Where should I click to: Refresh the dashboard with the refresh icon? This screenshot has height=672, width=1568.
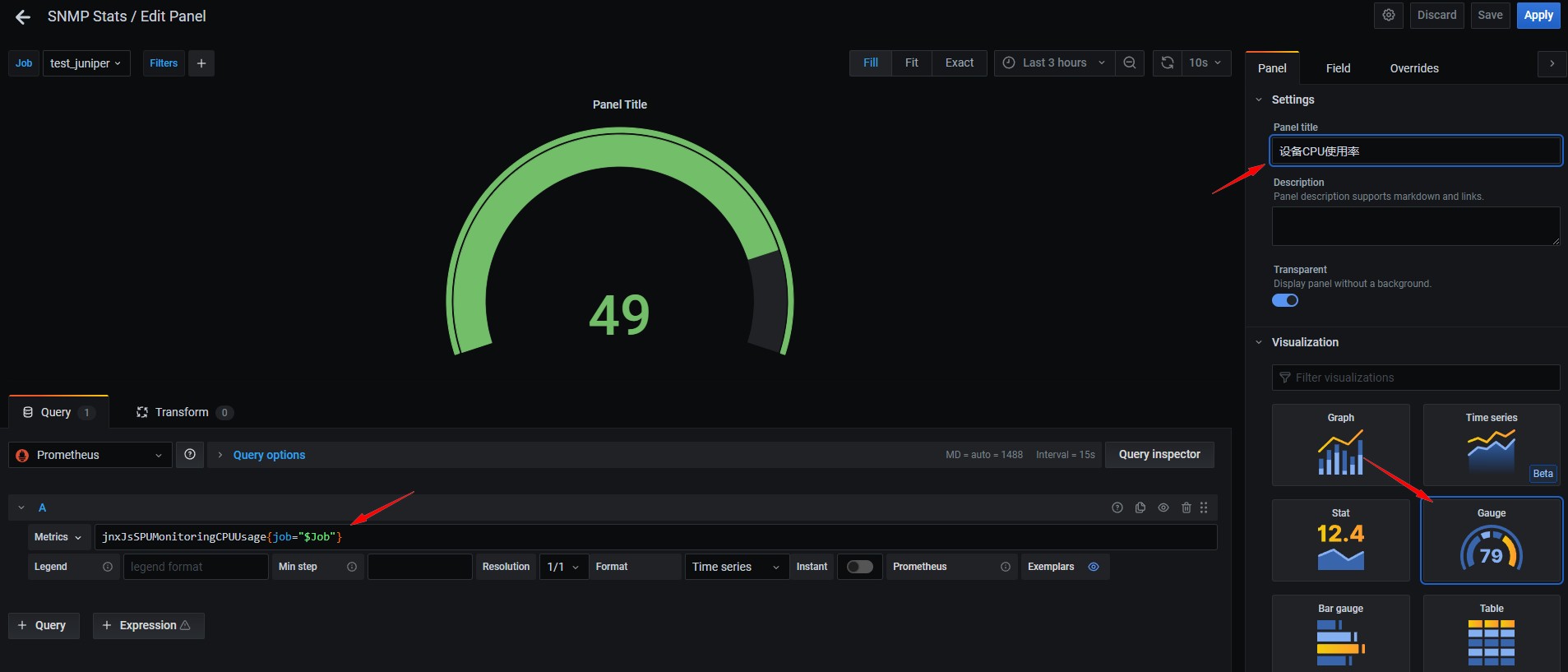click(x=1167, y=63)
